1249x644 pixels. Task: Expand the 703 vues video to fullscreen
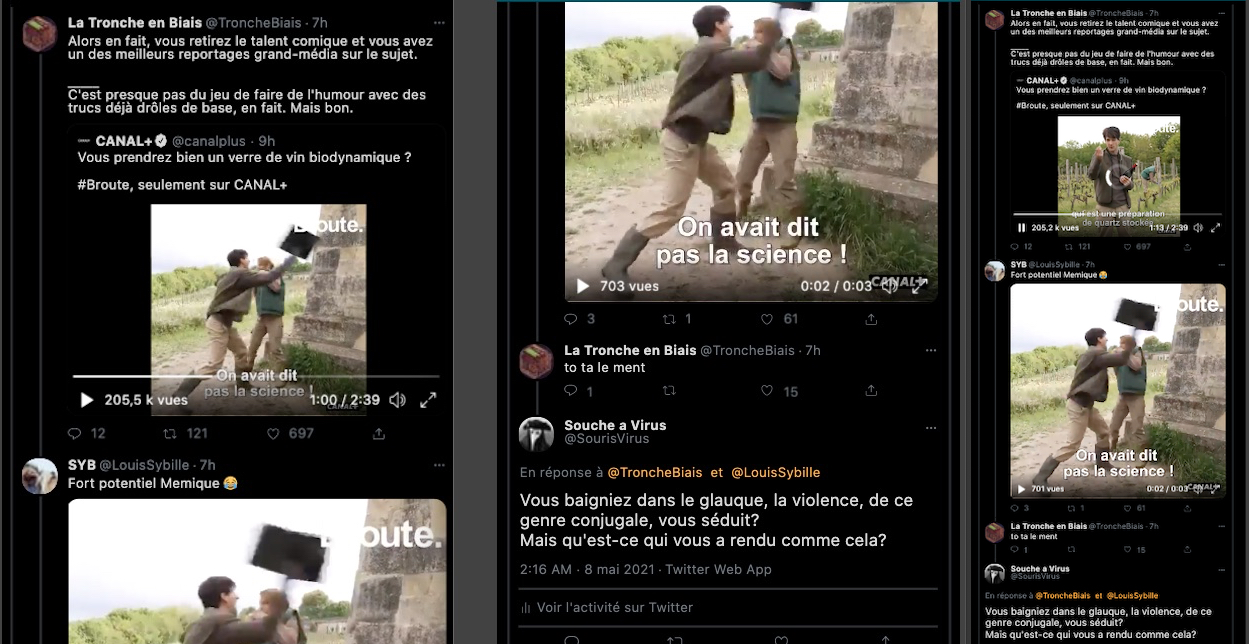point(919,286)
